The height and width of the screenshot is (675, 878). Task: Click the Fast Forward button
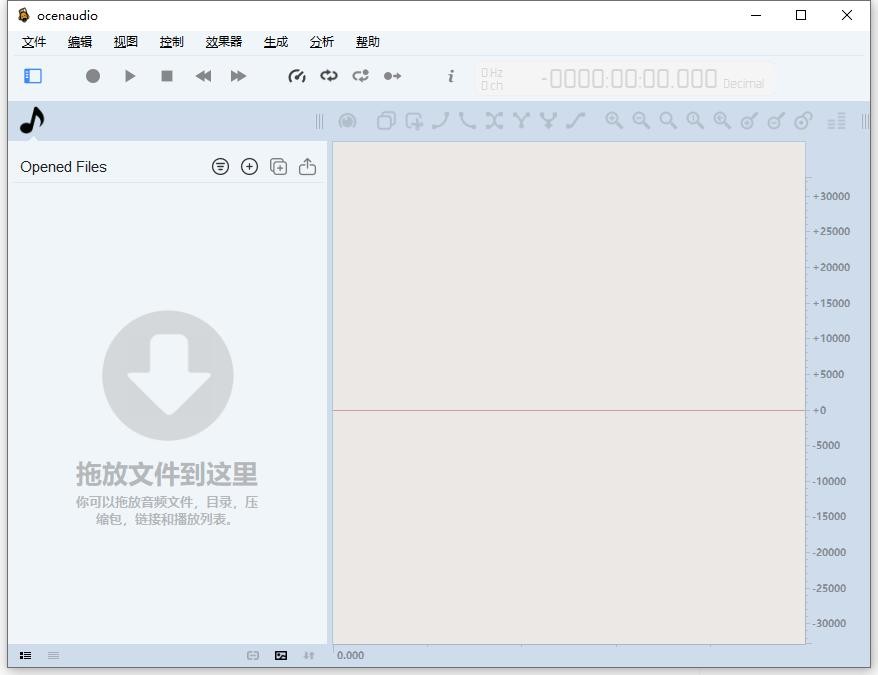(x=238, y=76)
